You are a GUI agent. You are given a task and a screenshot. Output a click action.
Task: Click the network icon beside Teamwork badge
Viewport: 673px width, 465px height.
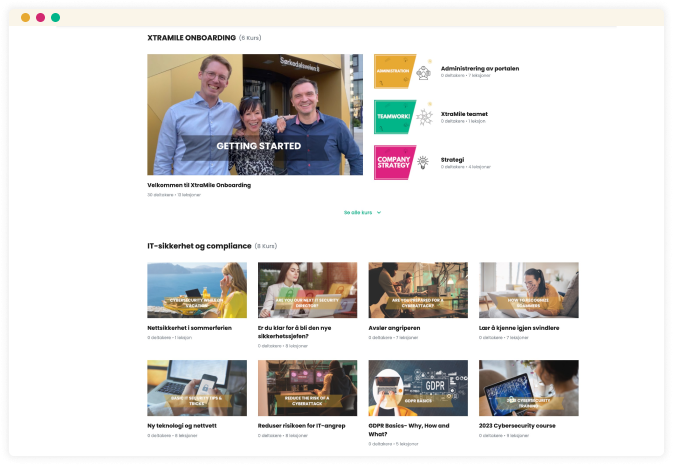pyautogui.click(x=424, y=117)
